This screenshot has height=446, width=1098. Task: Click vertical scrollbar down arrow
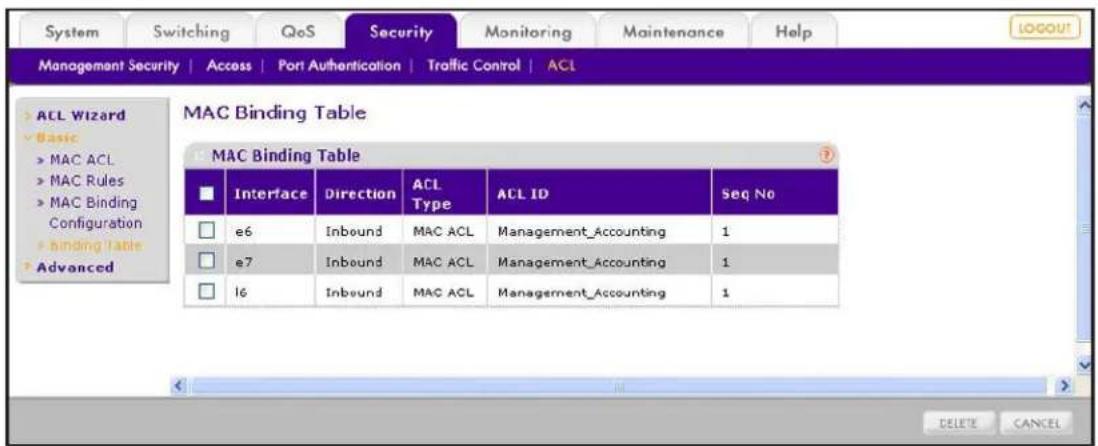point(1085,366)
